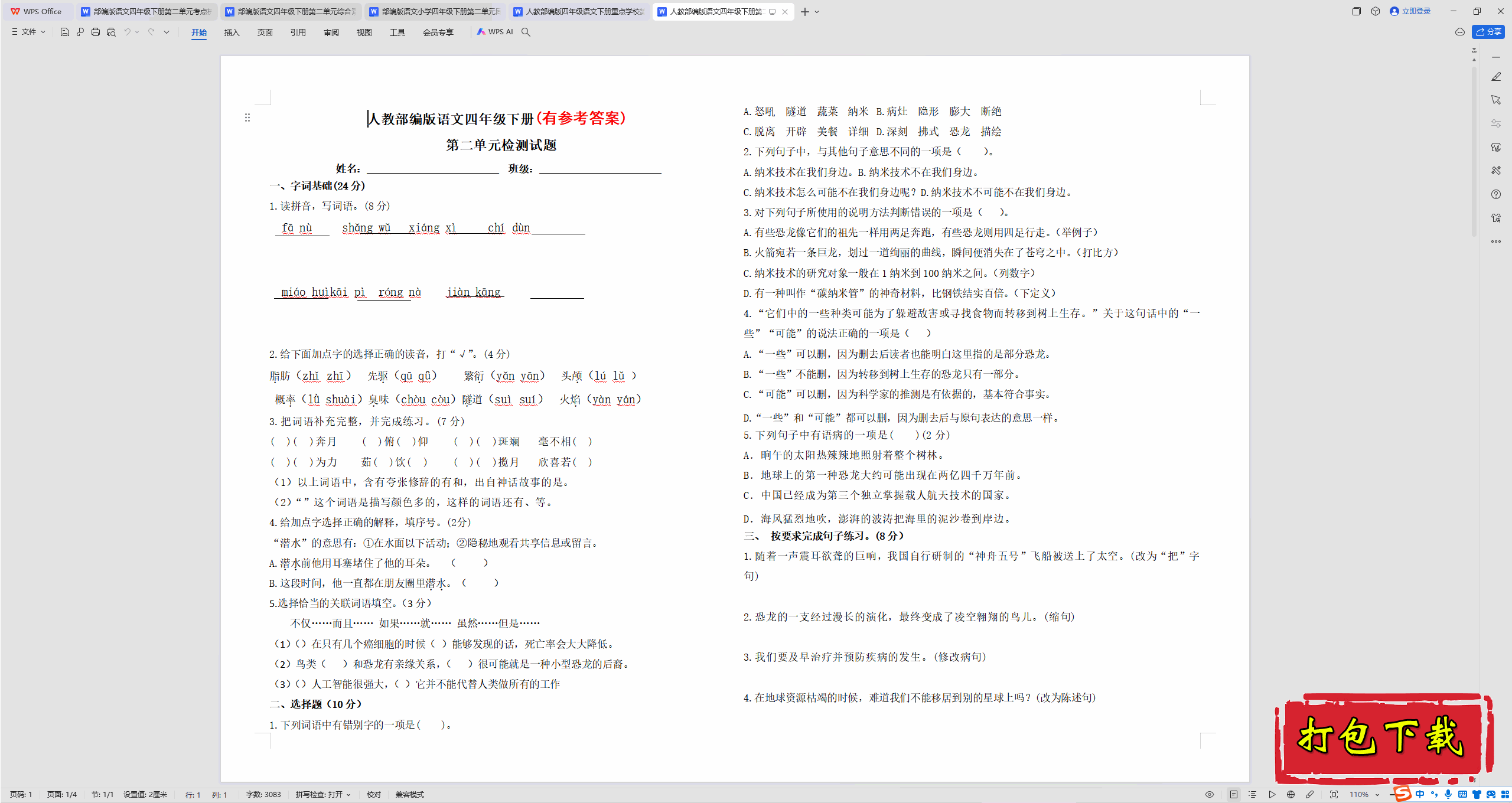Click the Print icon

tap(96, 32)
